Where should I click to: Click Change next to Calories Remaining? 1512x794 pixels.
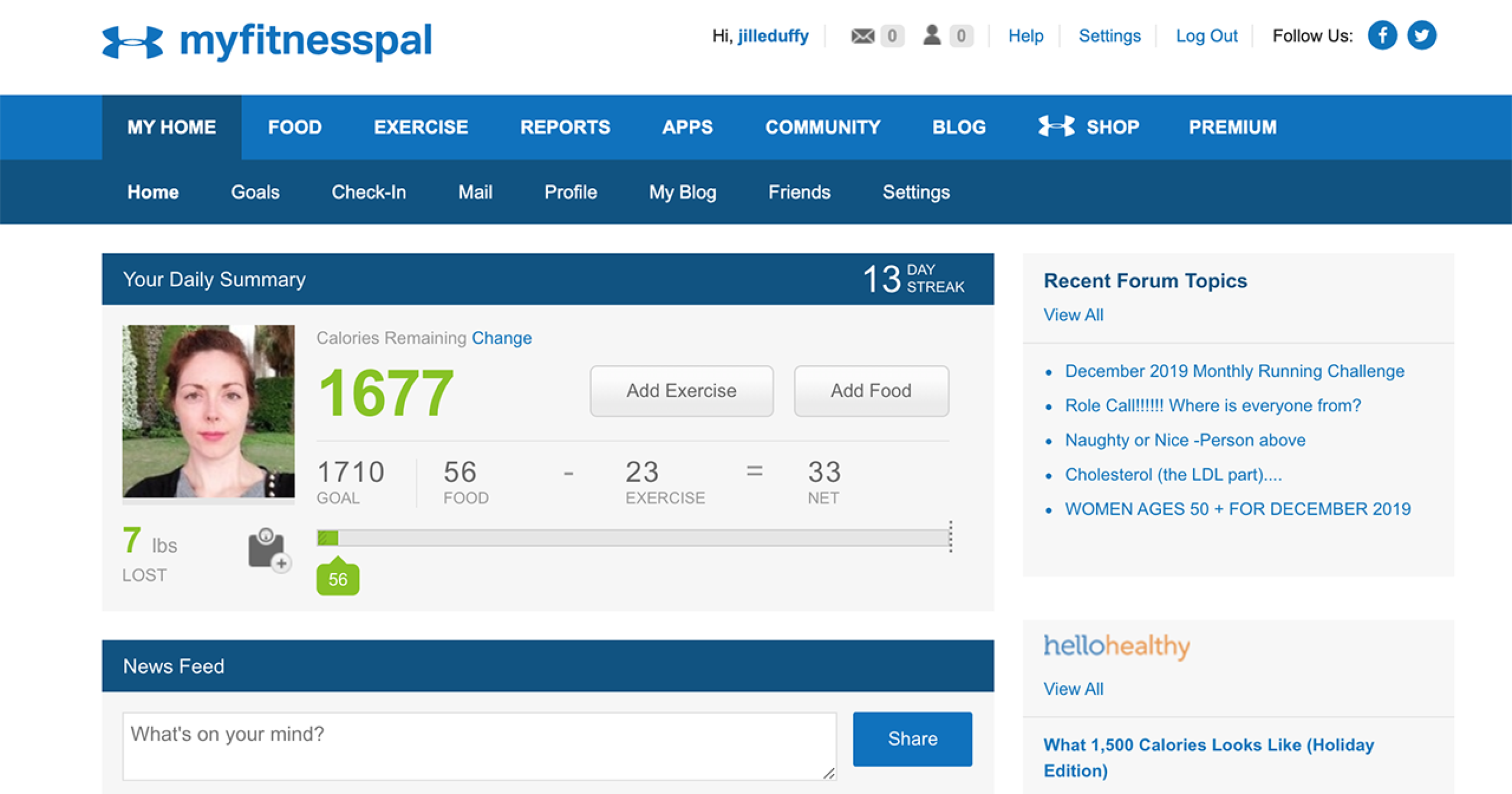[502, 338]
